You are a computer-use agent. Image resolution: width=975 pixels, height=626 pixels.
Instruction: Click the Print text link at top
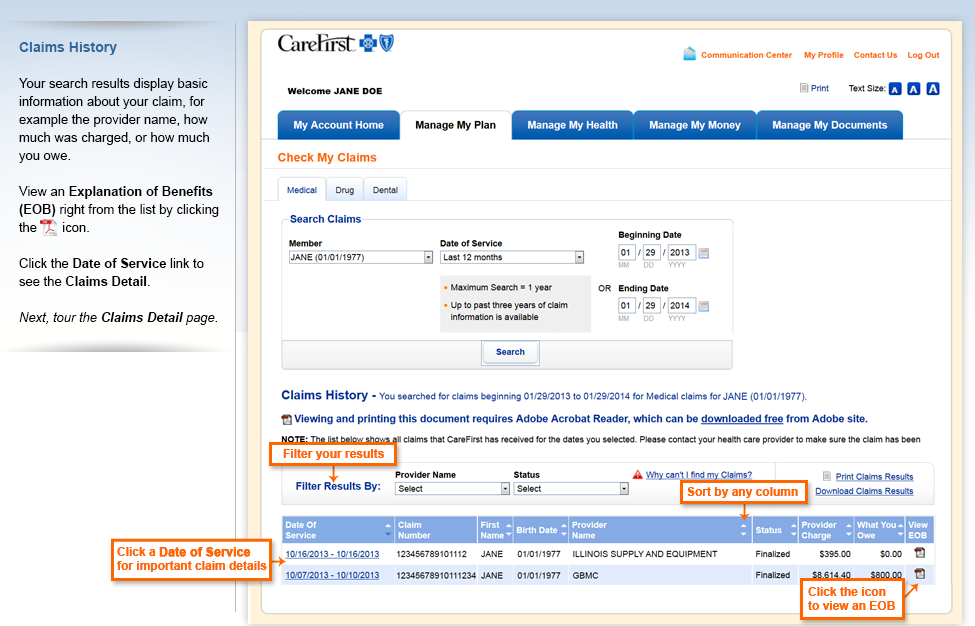click(x=819, y=88)
